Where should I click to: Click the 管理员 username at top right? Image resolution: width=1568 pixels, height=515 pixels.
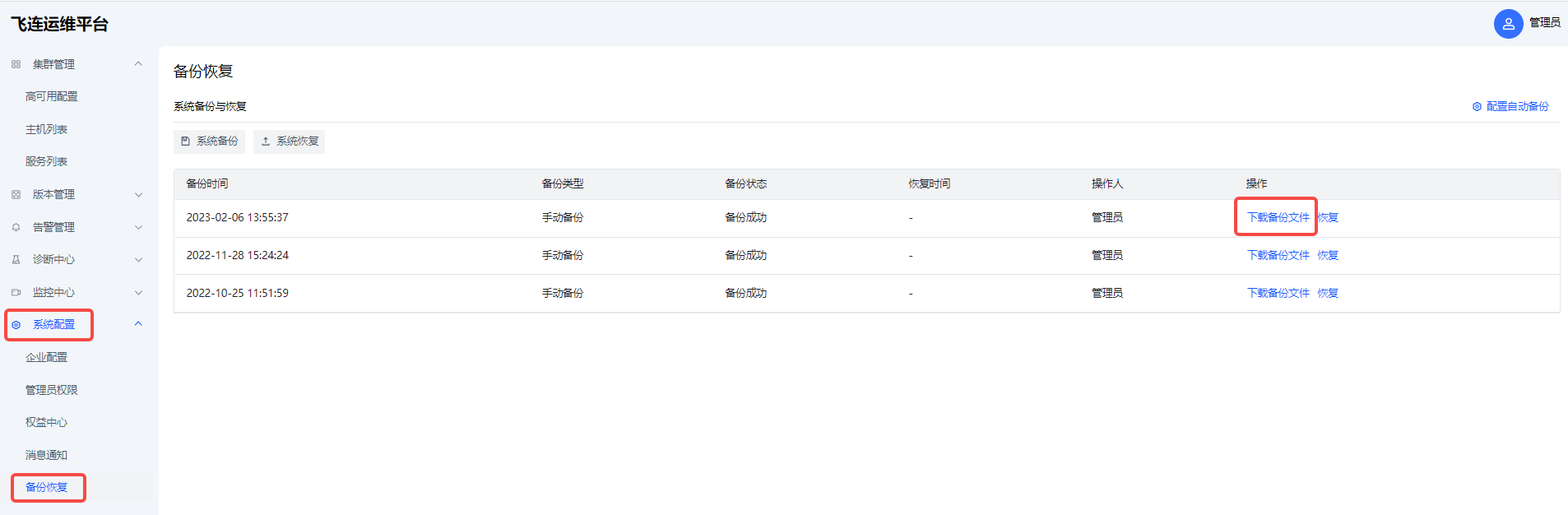click(x=1544, y=23)
